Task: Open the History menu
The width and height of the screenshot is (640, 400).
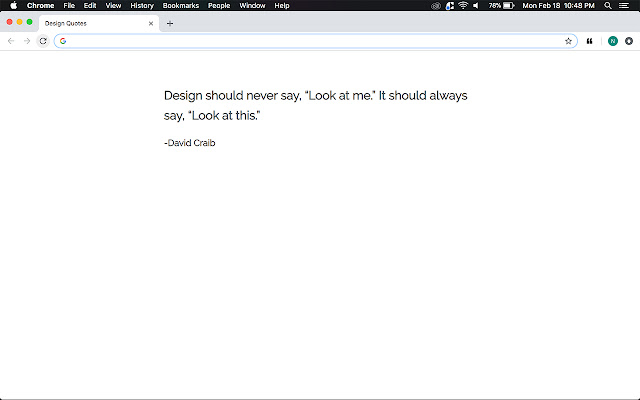Action: pyautogui.click(x=142, y=5)
